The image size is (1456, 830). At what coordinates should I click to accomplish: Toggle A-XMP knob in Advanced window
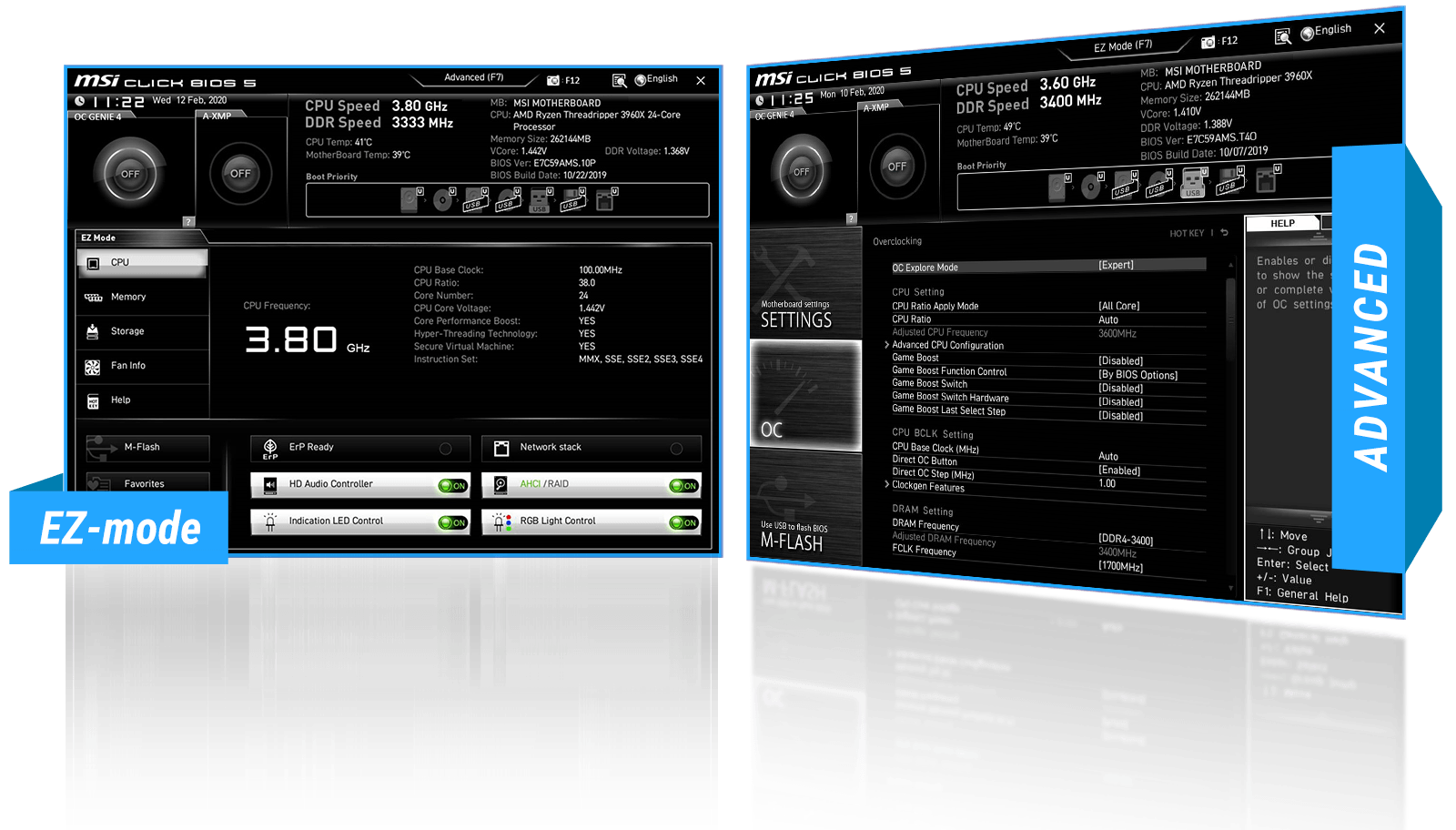[x=897, y=167]
